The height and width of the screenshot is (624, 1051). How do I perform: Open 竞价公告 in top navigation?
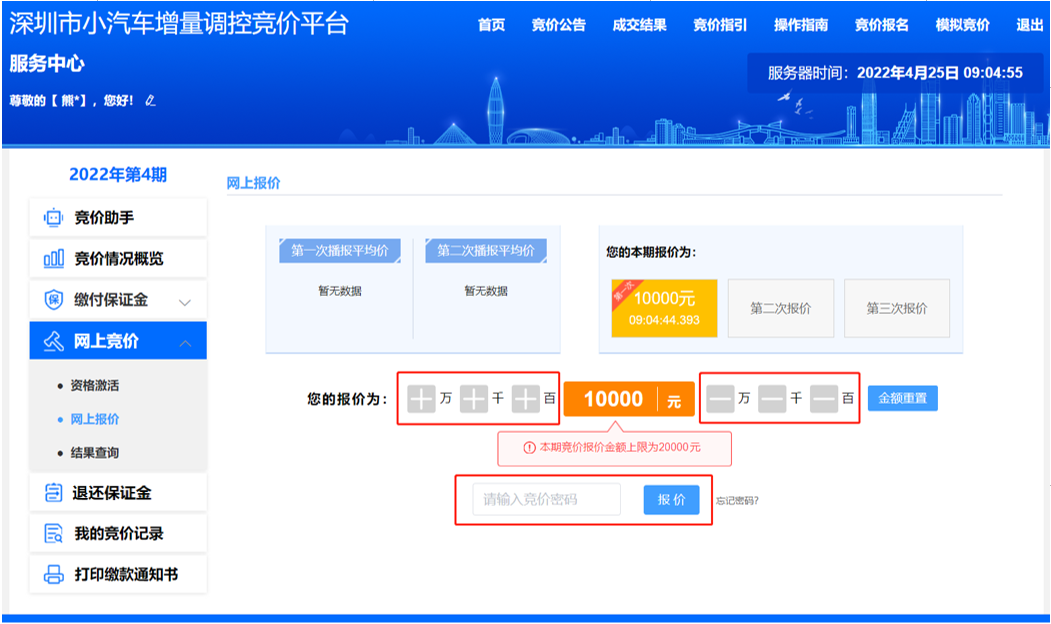[x=558, y=25]
